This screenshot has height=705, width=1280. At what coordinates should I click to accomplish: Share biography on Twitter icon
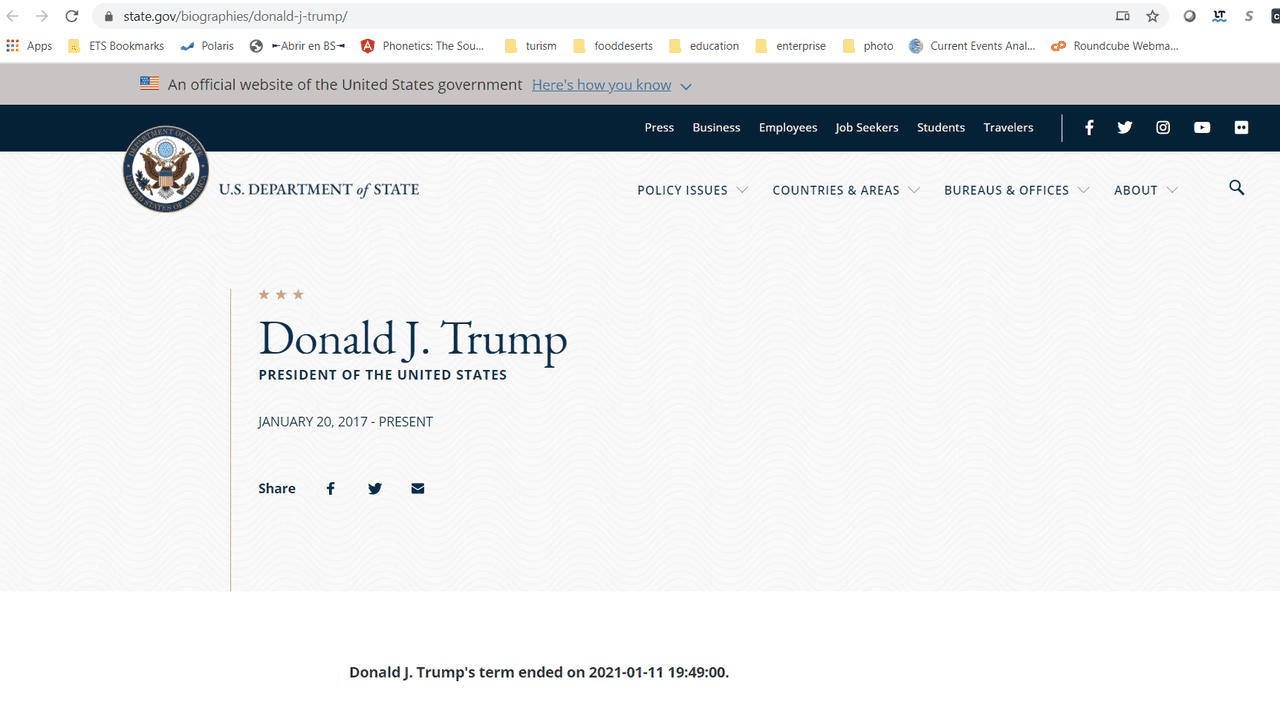(x=375, y=488)
